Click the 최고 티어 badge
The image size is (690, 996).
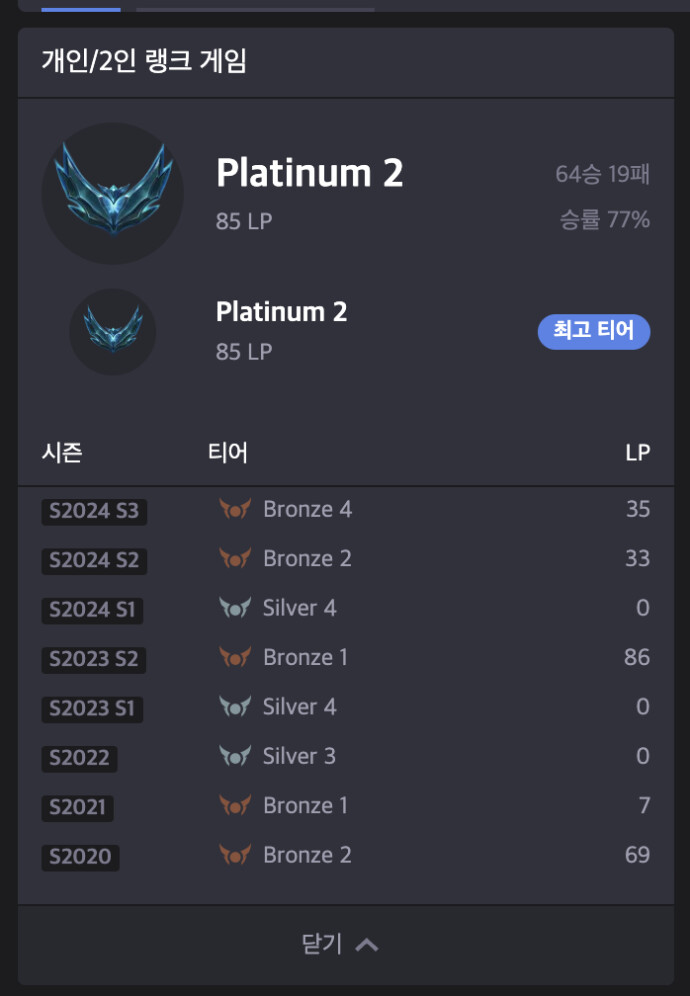594,332
